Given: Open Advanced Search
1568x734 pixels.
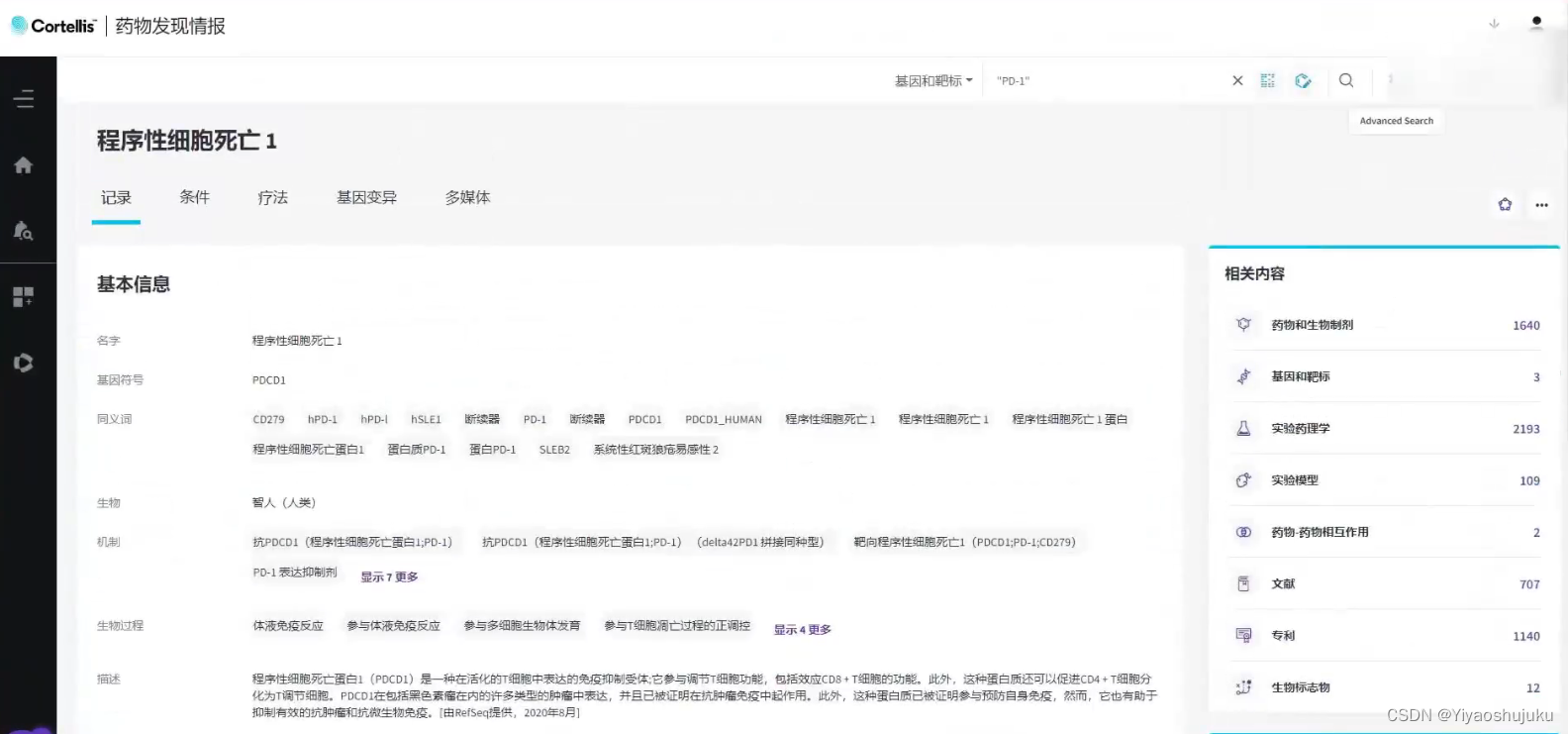Looking at the screenshot, I should point(1396,121).
